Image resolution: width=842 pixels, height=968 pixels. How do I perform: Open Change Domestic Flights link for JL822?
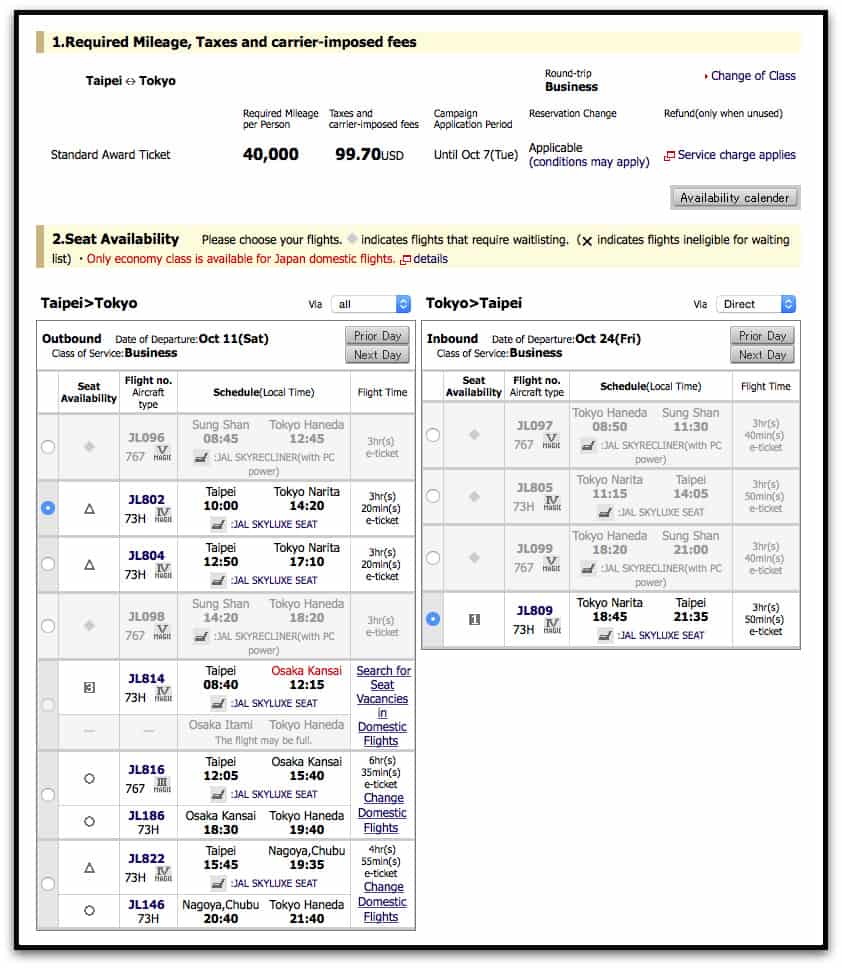click(383, 901)
